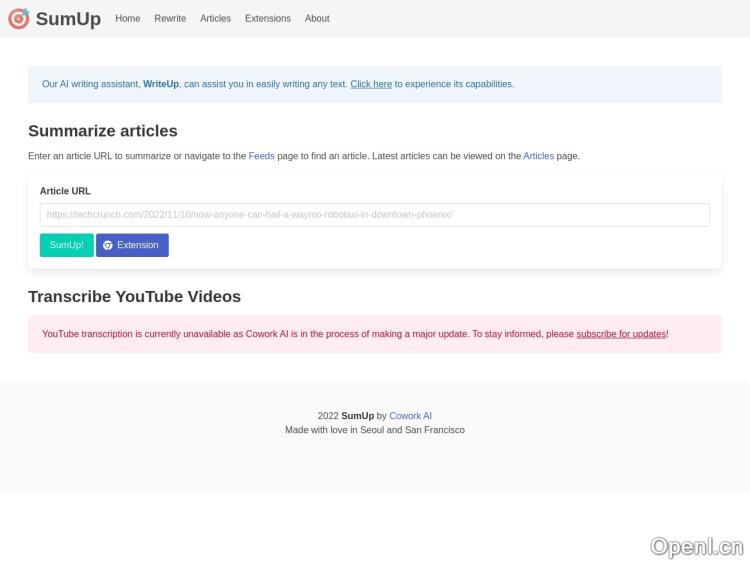Focus the Article URL input field
Image resolution: width=750 pixels, height=562 pixels.
(374, 215)
